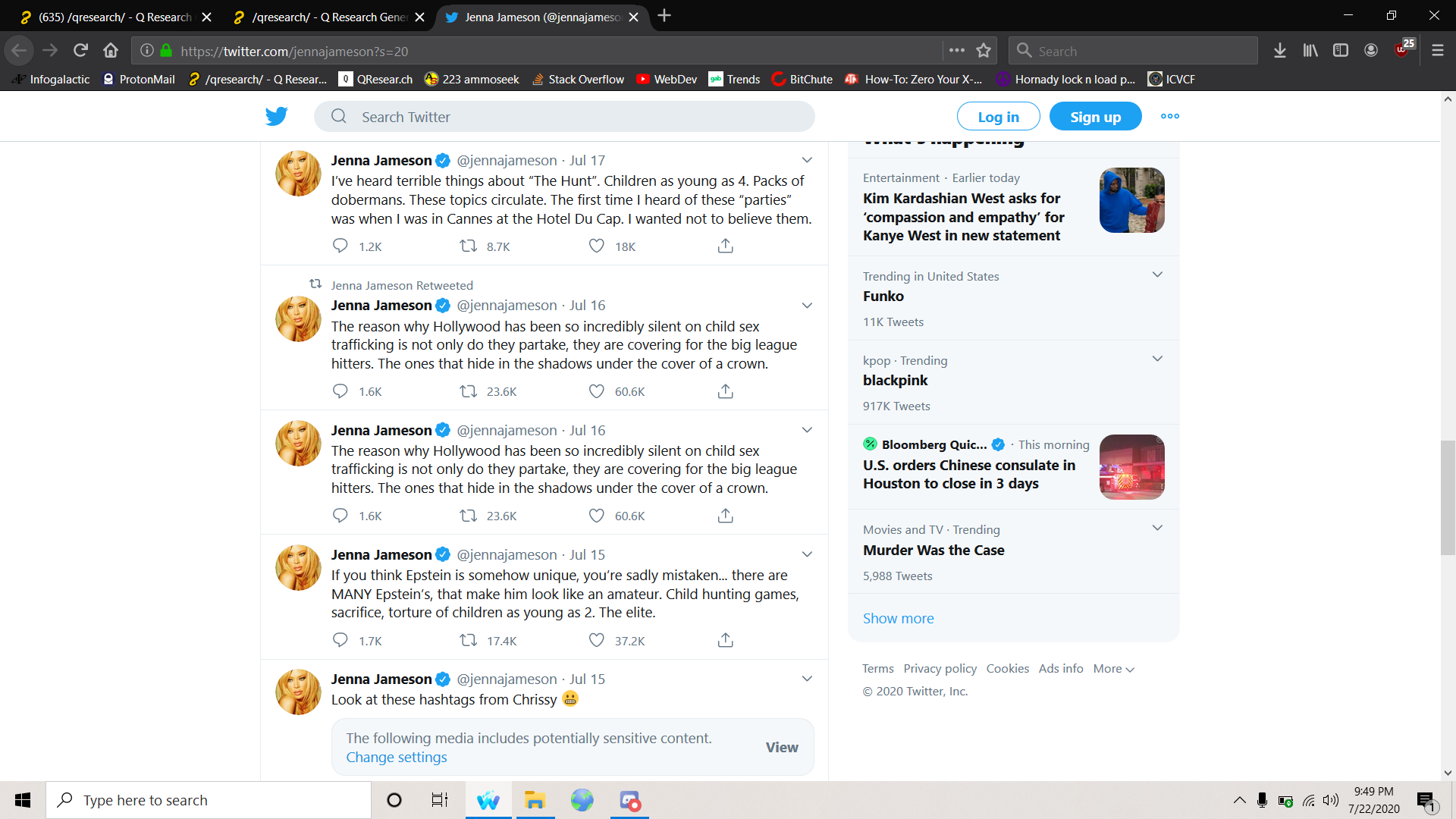Open the Murder Was the Case trend
The height and width of the screenshot is (819, 1456).
934,550
